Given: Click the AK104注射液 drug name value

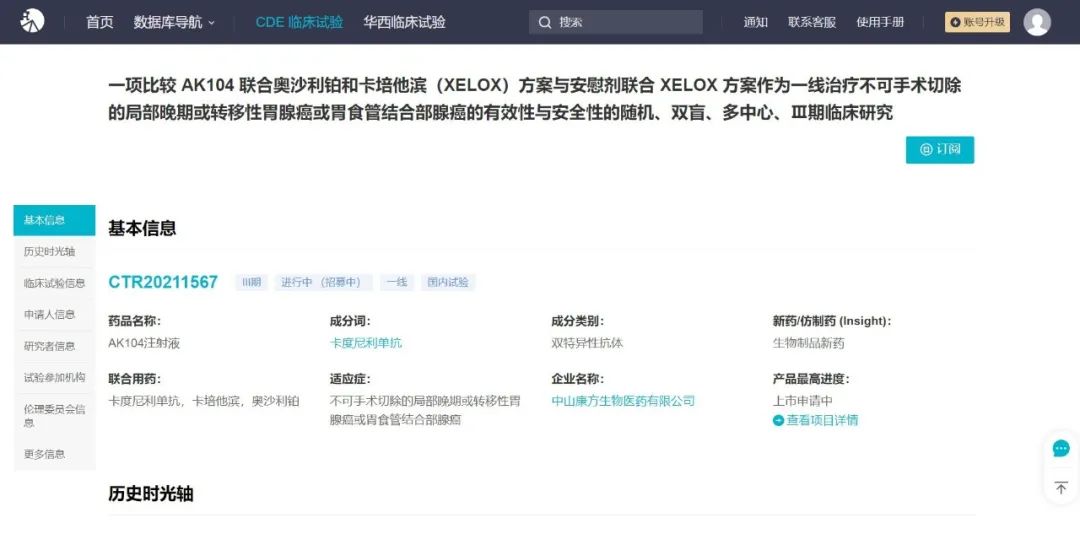Looking at the screenshot, I should click(x=144, y=343).
